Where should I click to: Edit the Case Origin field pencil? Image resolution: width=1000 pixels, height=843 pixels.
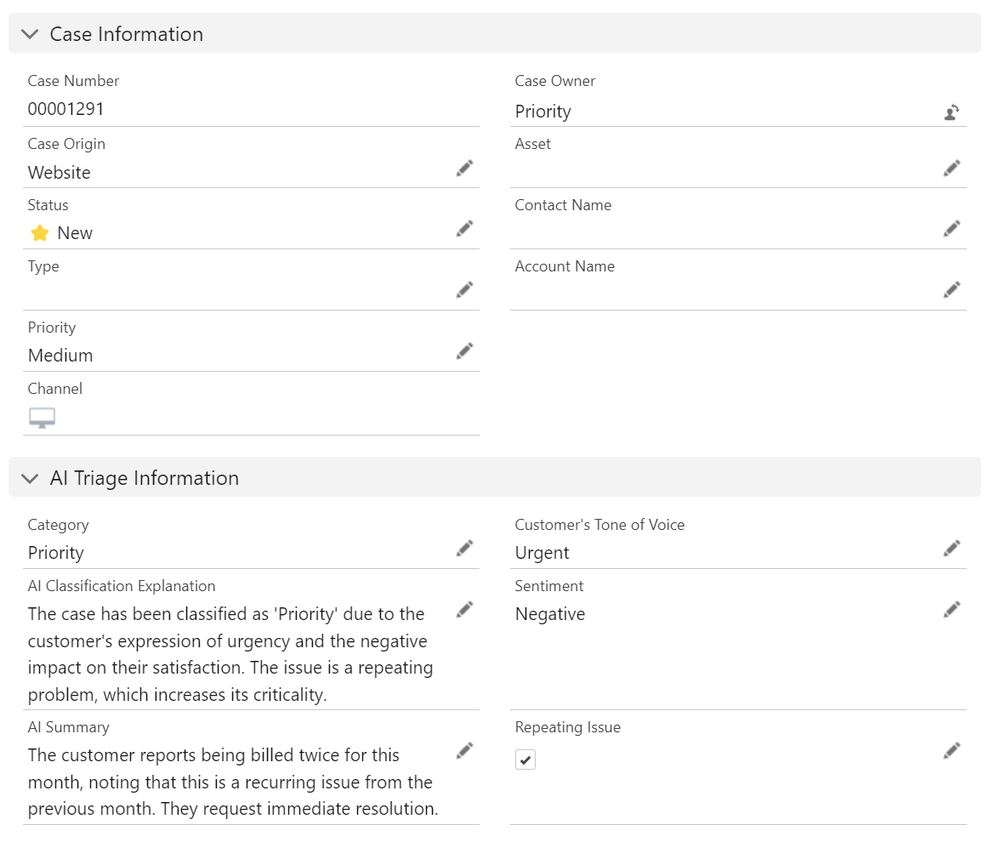pos(464,169)
